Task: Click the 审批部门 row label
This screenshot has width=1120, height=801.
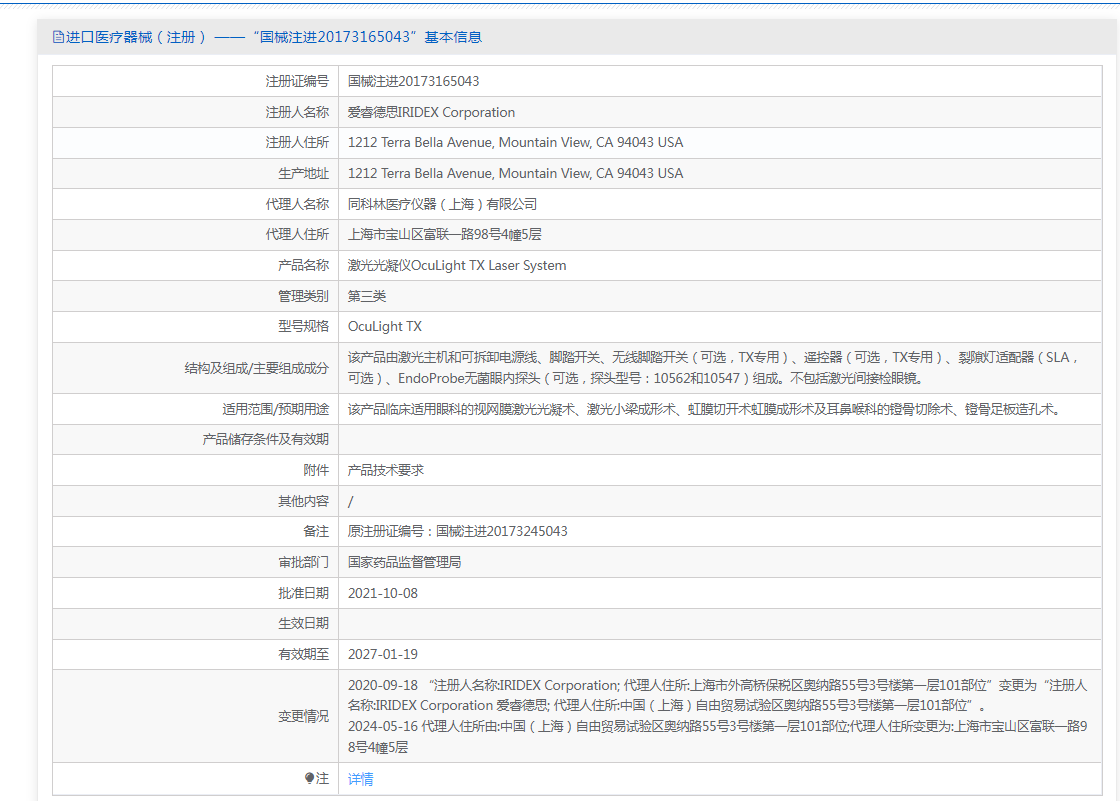Action: pyautogui.click(x=304, y=562)
